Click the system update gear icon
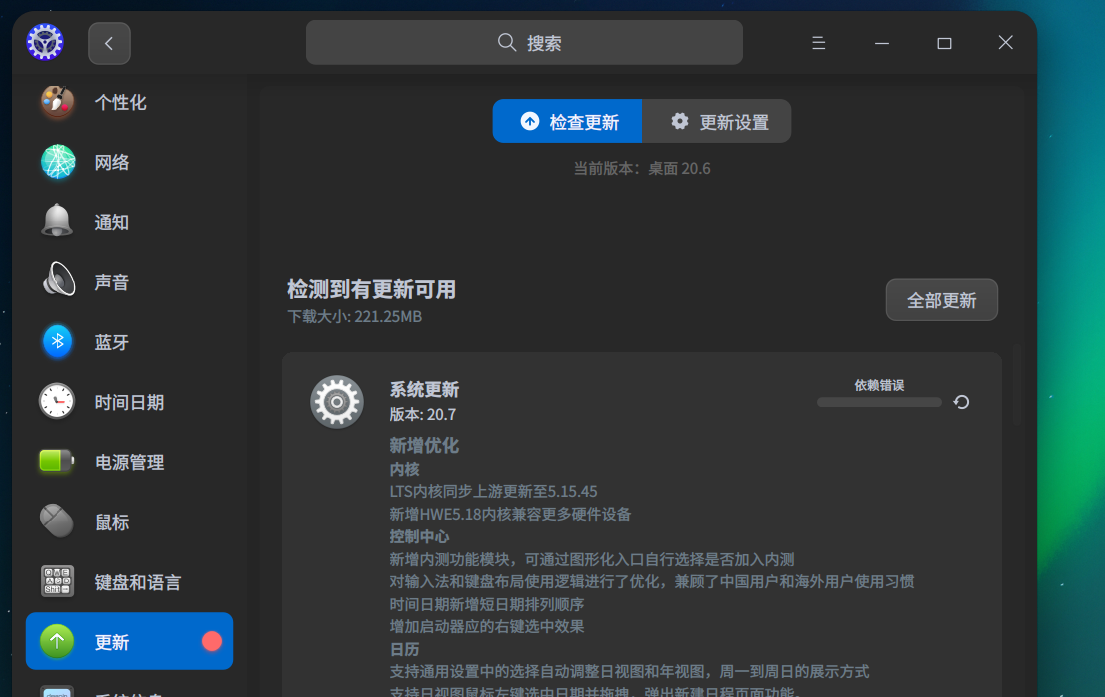1105x697 pixels. [x=337, y=401]
